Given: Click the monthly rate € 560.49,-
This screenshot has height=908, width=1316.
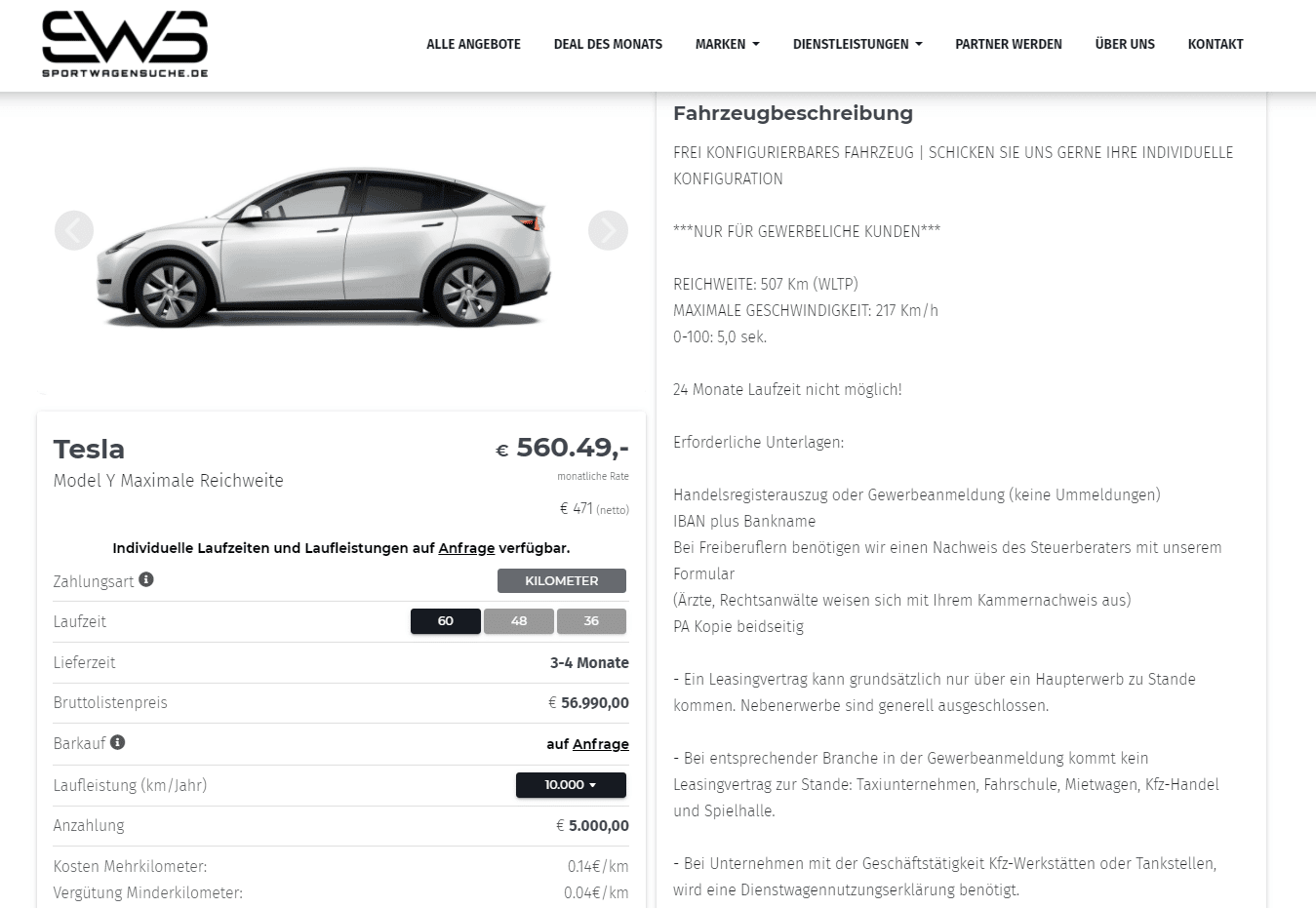Looking at the screenshot, I should tap(562, 448).
